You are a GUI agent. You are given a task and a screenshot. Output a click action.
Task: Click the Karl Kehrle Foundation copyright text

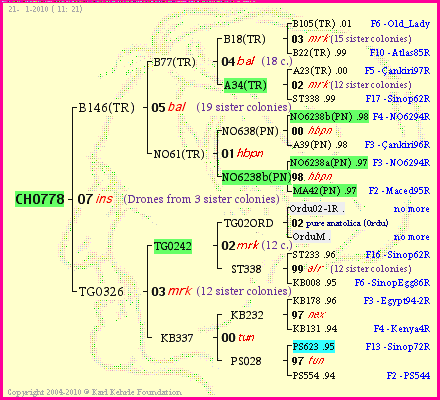95,392
